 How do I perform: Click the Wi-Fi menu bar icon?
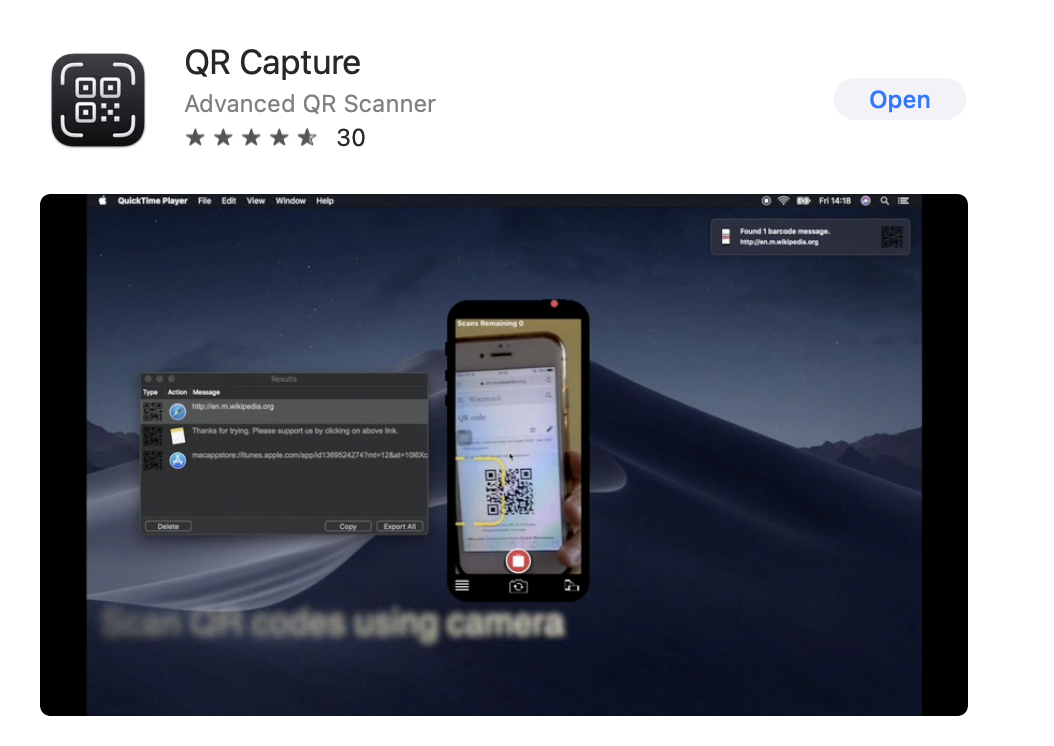[x=783, y=201]
